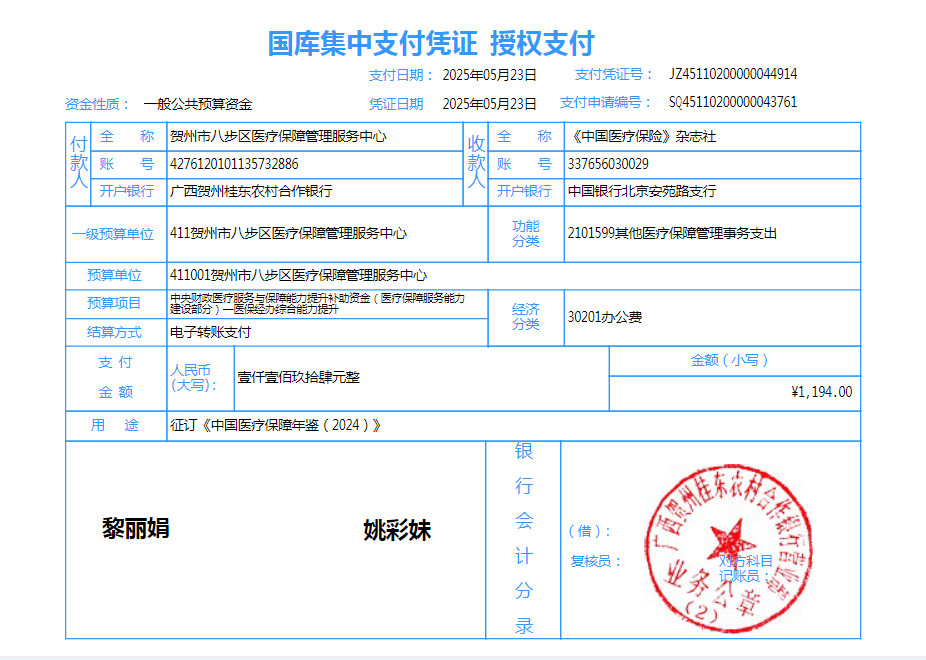The width and height of the screenshot is (926, 660).
Task: Click the red bank business seal
Action: click(x=729, y=547)
